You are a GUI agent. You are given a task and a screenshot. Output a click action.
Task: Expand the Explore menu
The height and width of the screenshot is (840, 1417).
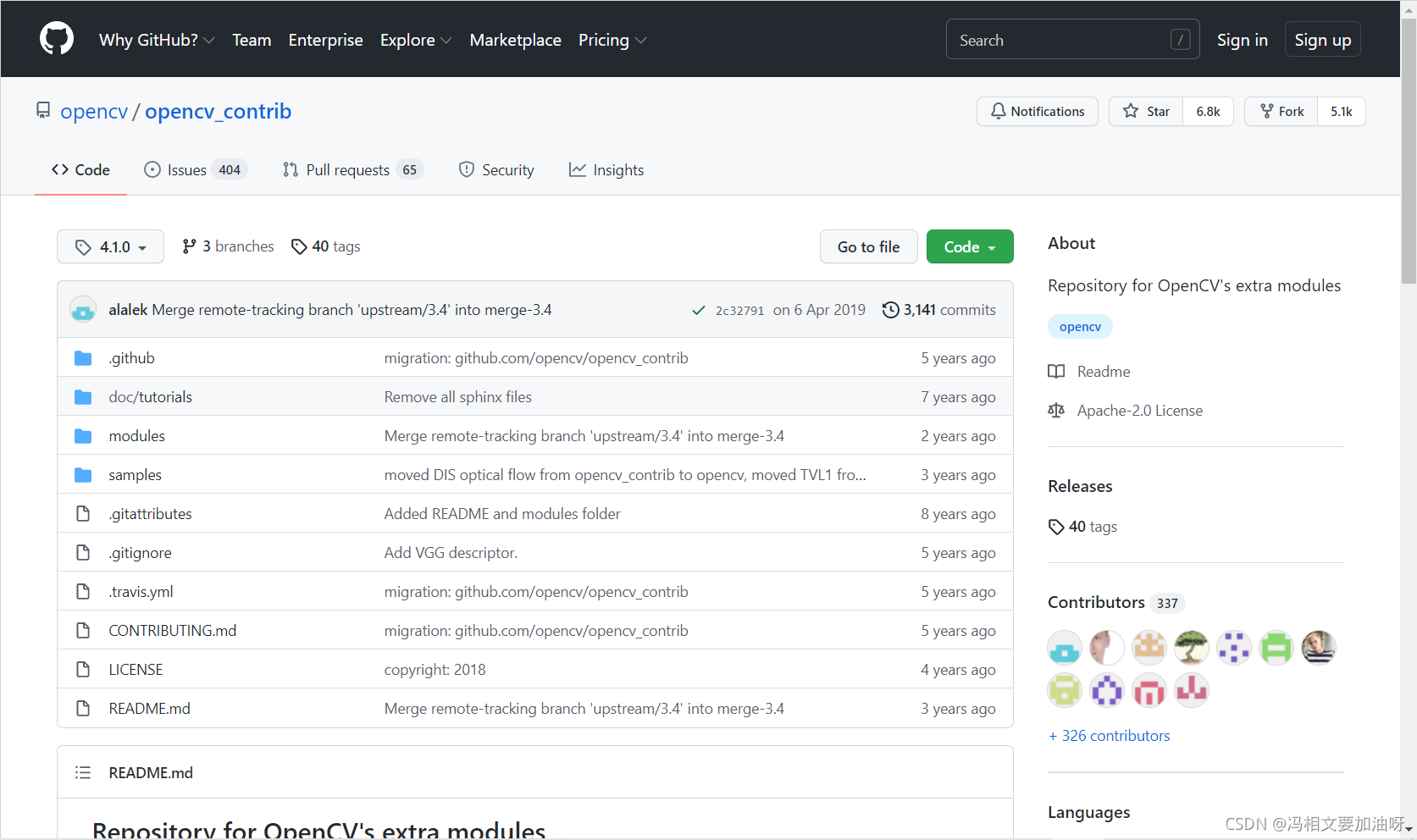(416, 40)
